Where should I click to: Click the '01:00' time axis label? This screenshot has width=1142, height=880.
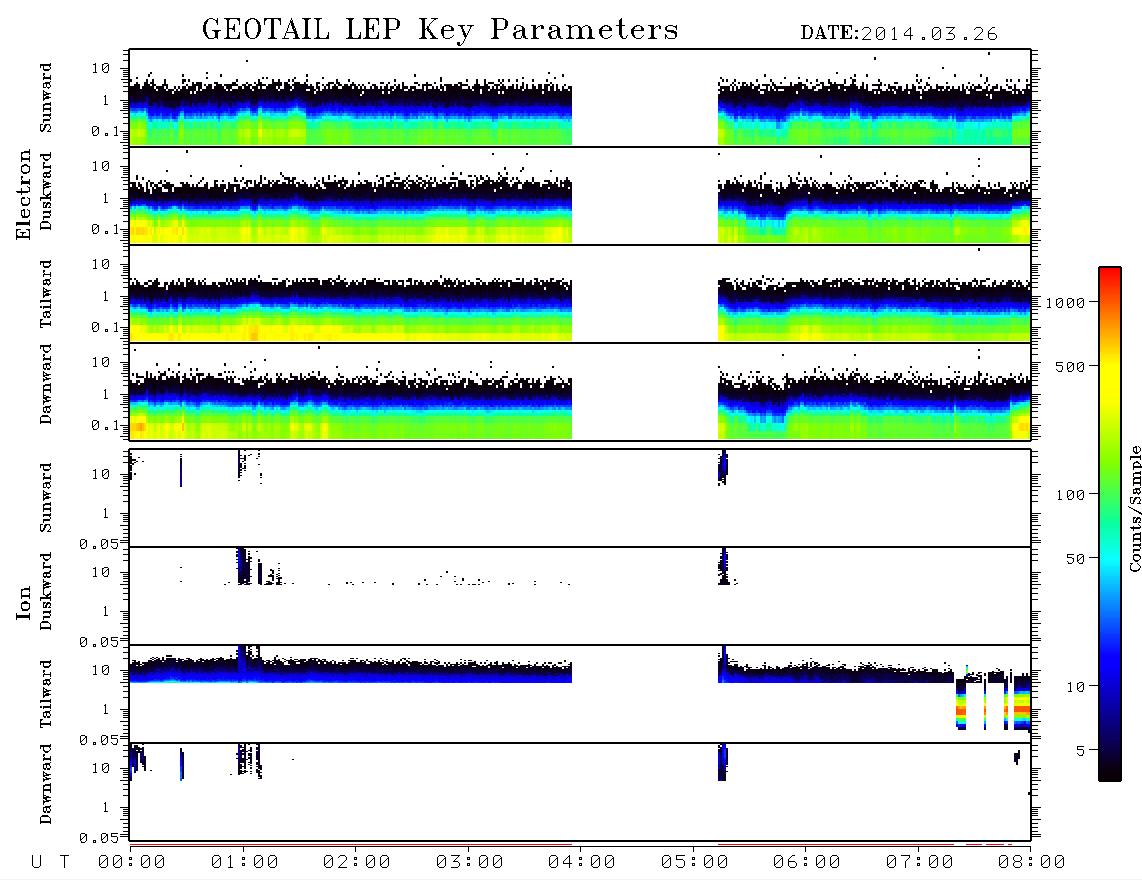(244, 863)
